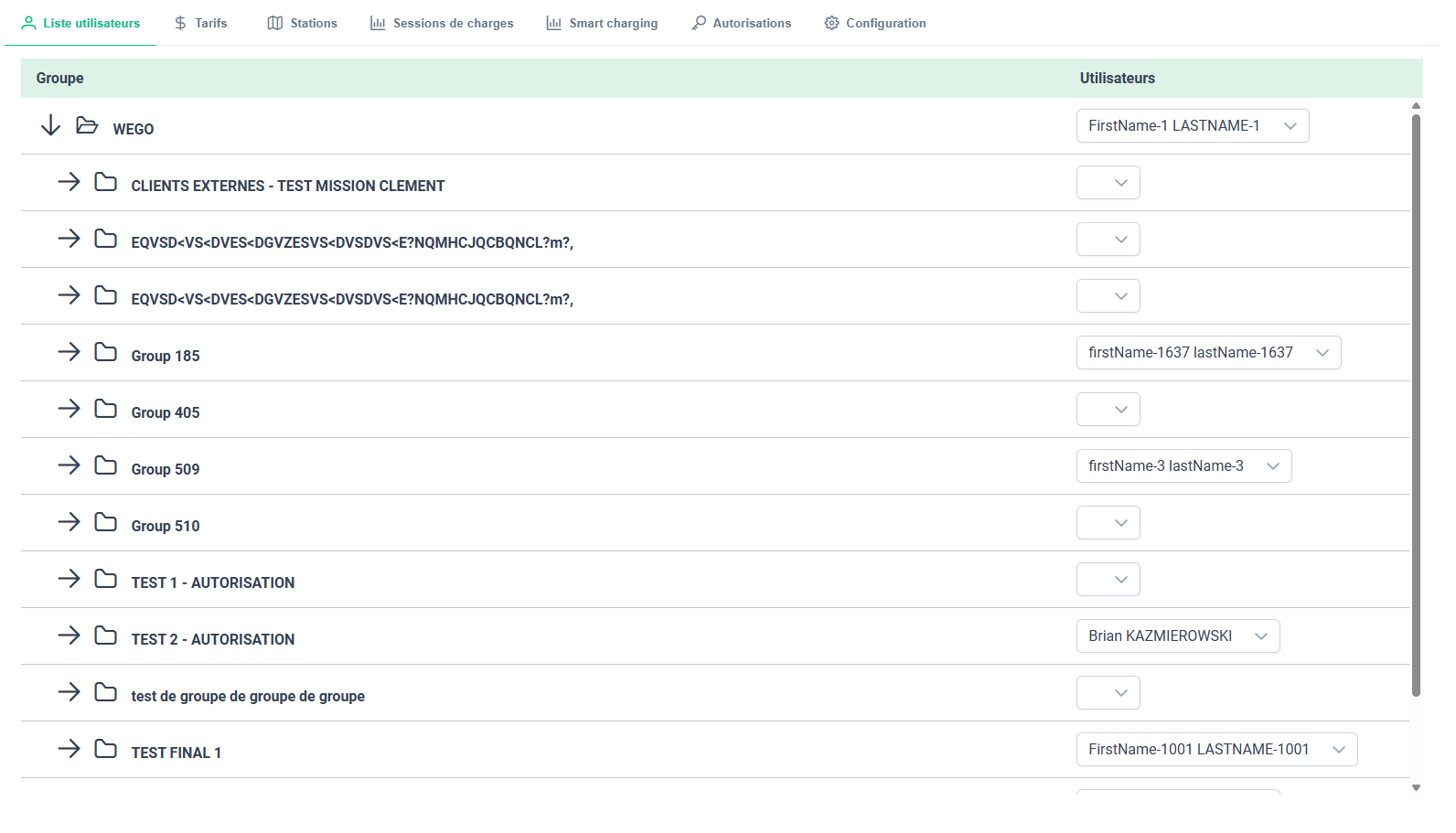
Task: Select the test de groupe de groupe row
Action: pos(247,696)
